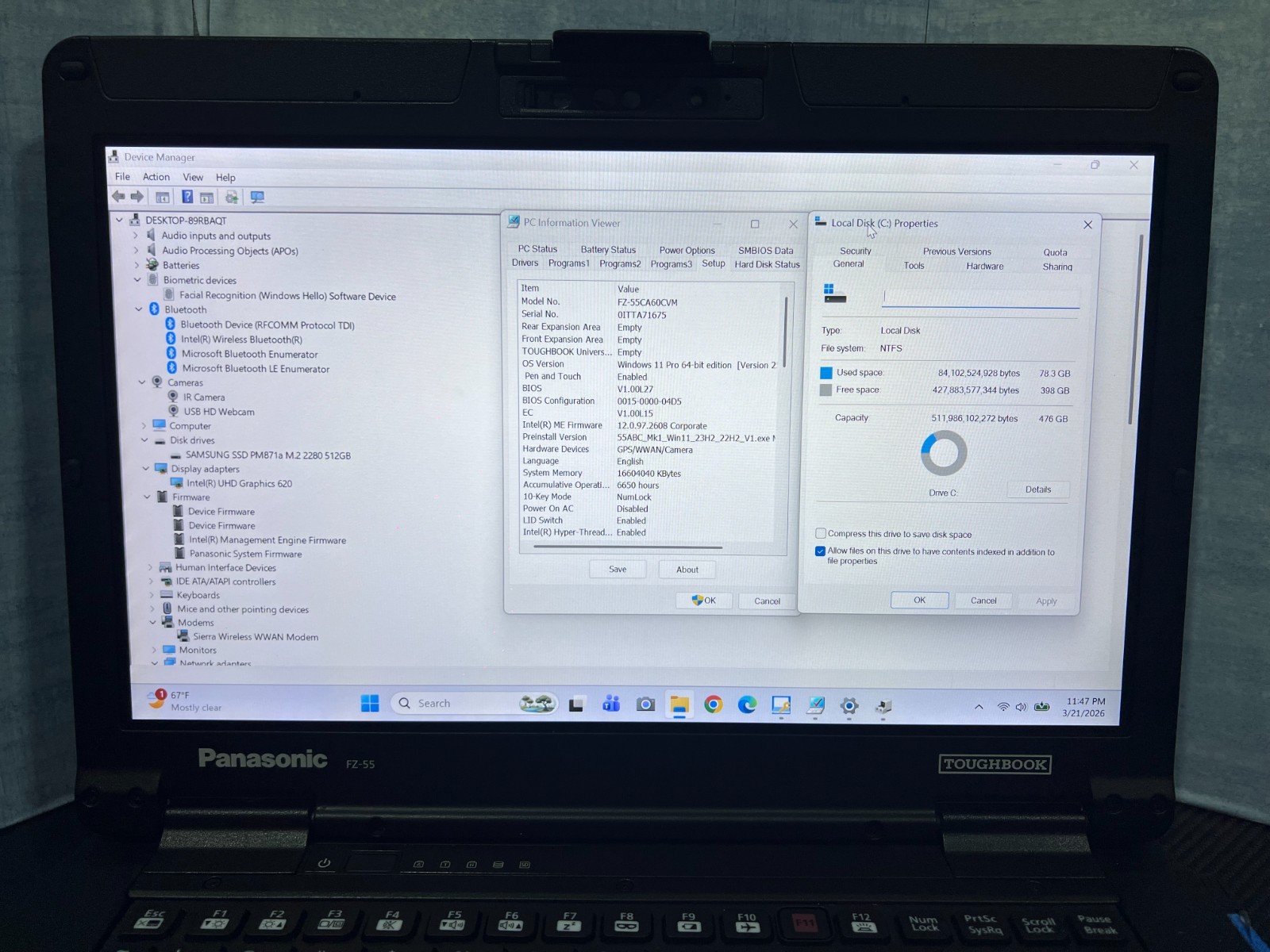Open the File menu in Device Manager

click(122, 177)
